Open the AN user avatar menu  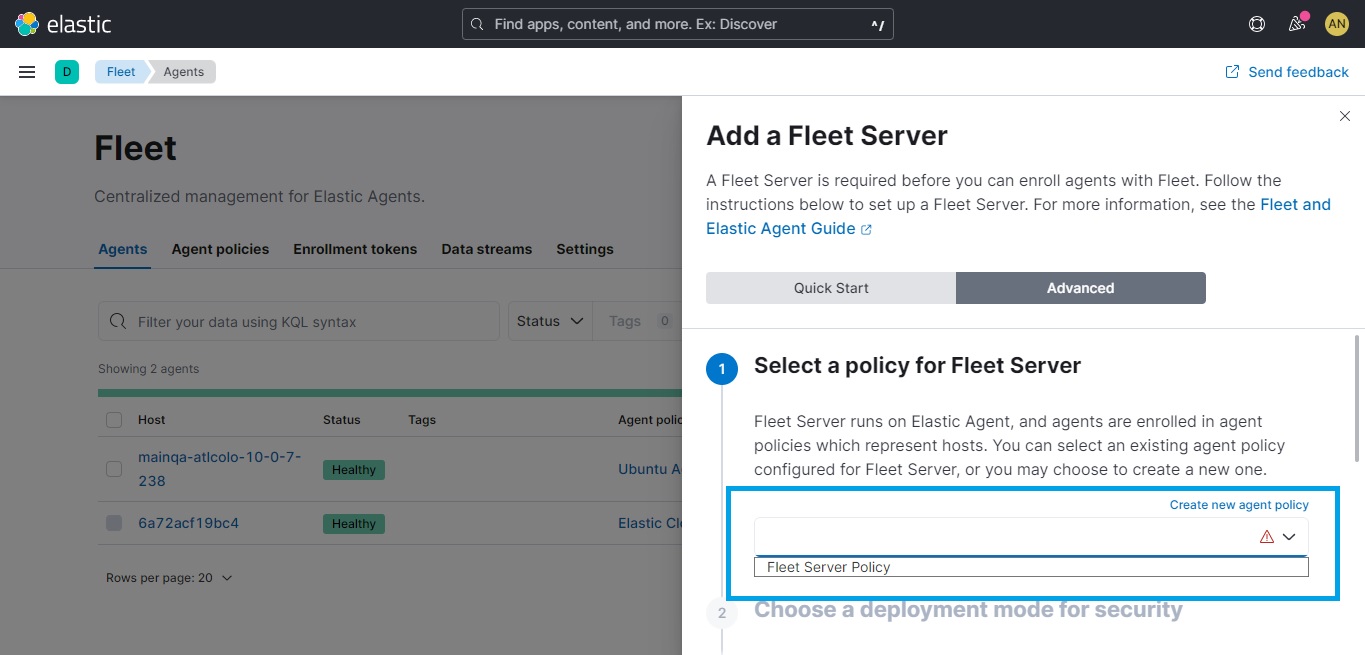(1336, 23)
